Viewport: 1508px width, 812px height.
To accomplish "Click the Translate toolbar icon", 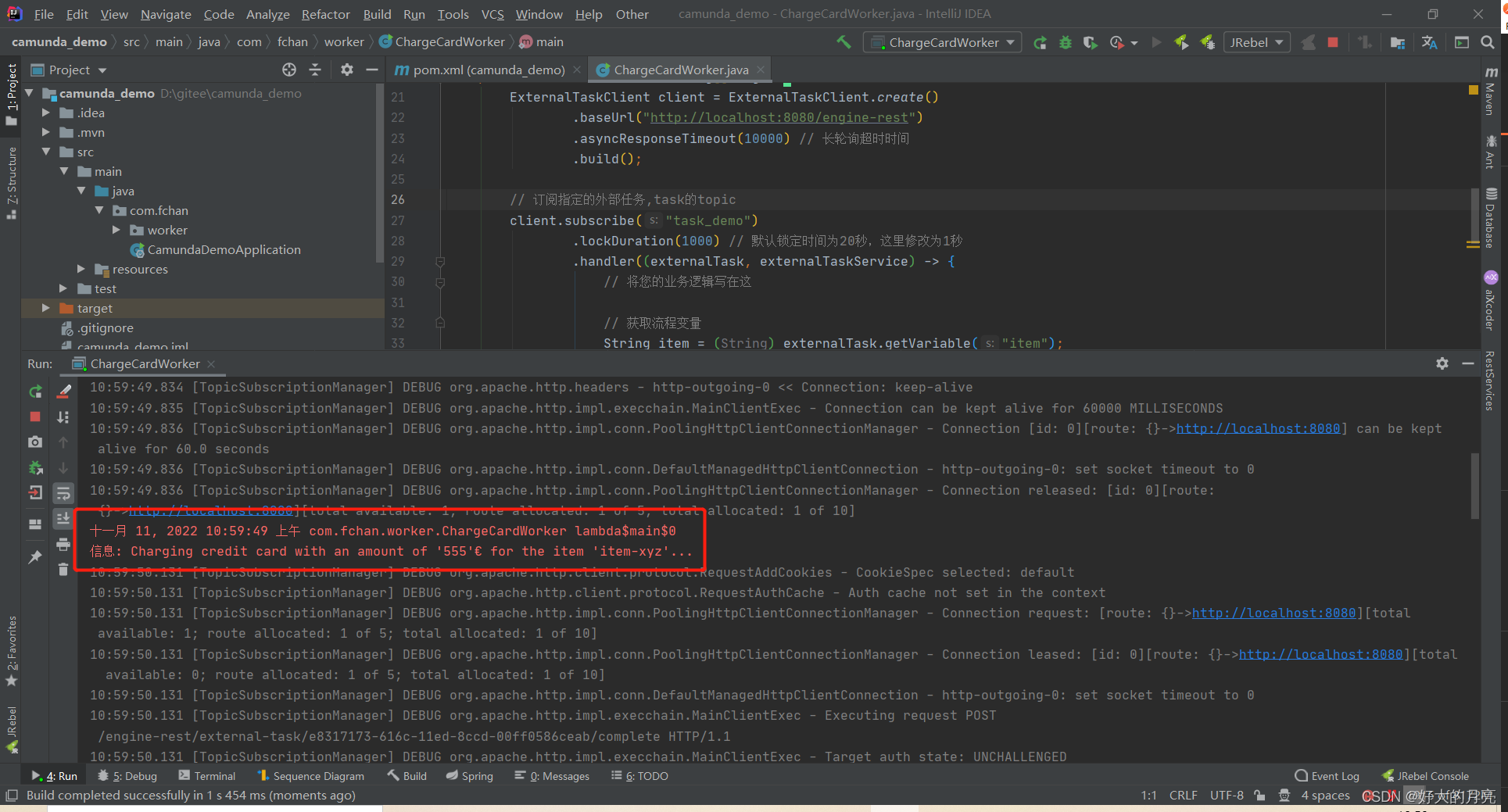I will coord(1429,42).
